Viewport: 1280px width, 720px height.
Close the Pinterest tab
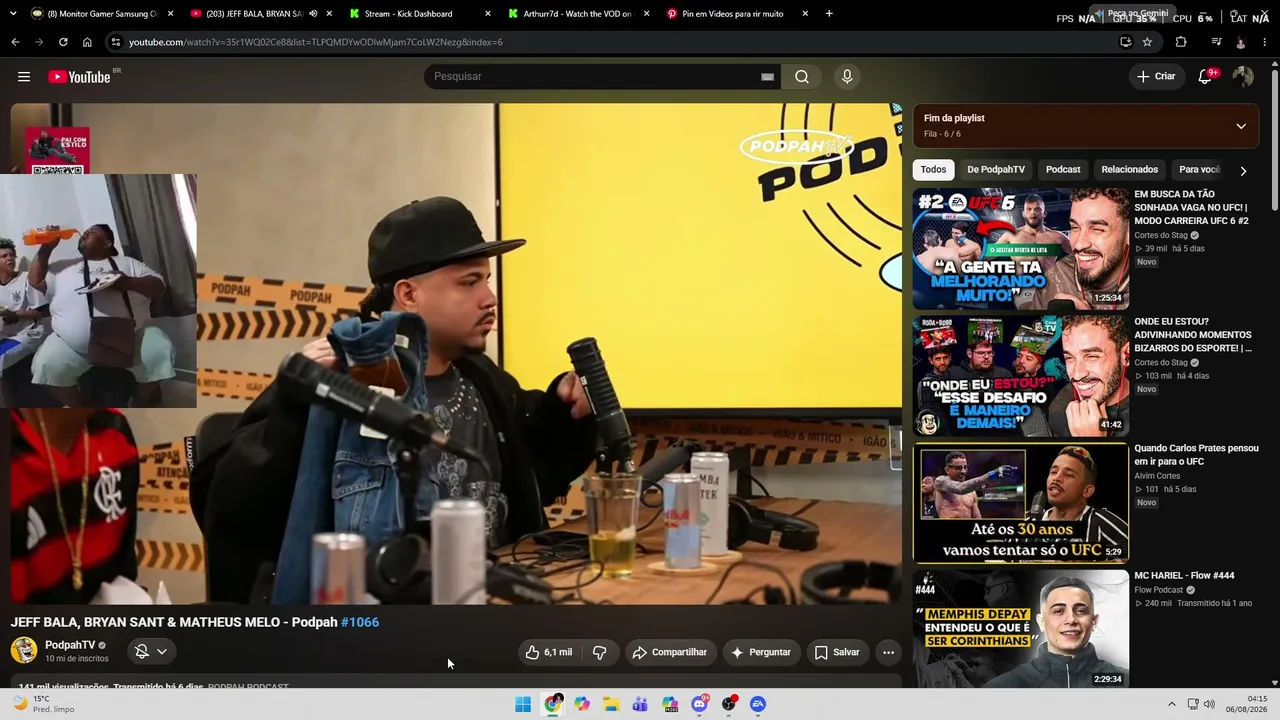[x=805, y=14]
